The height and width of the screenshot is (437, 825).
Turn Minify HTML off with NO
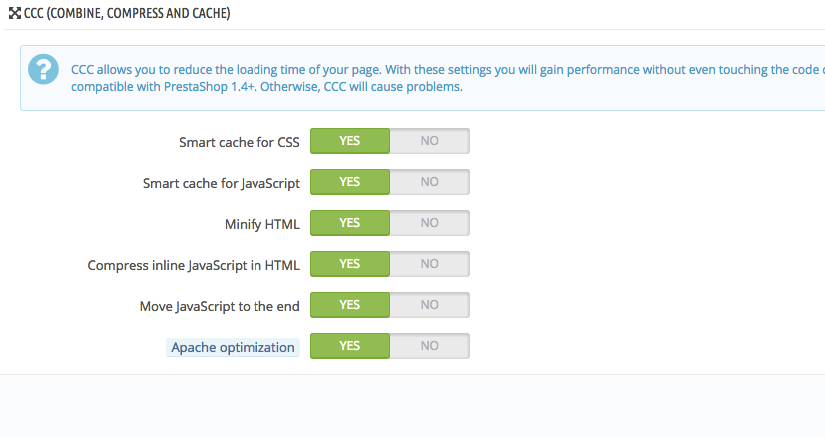tap(429, 223)
